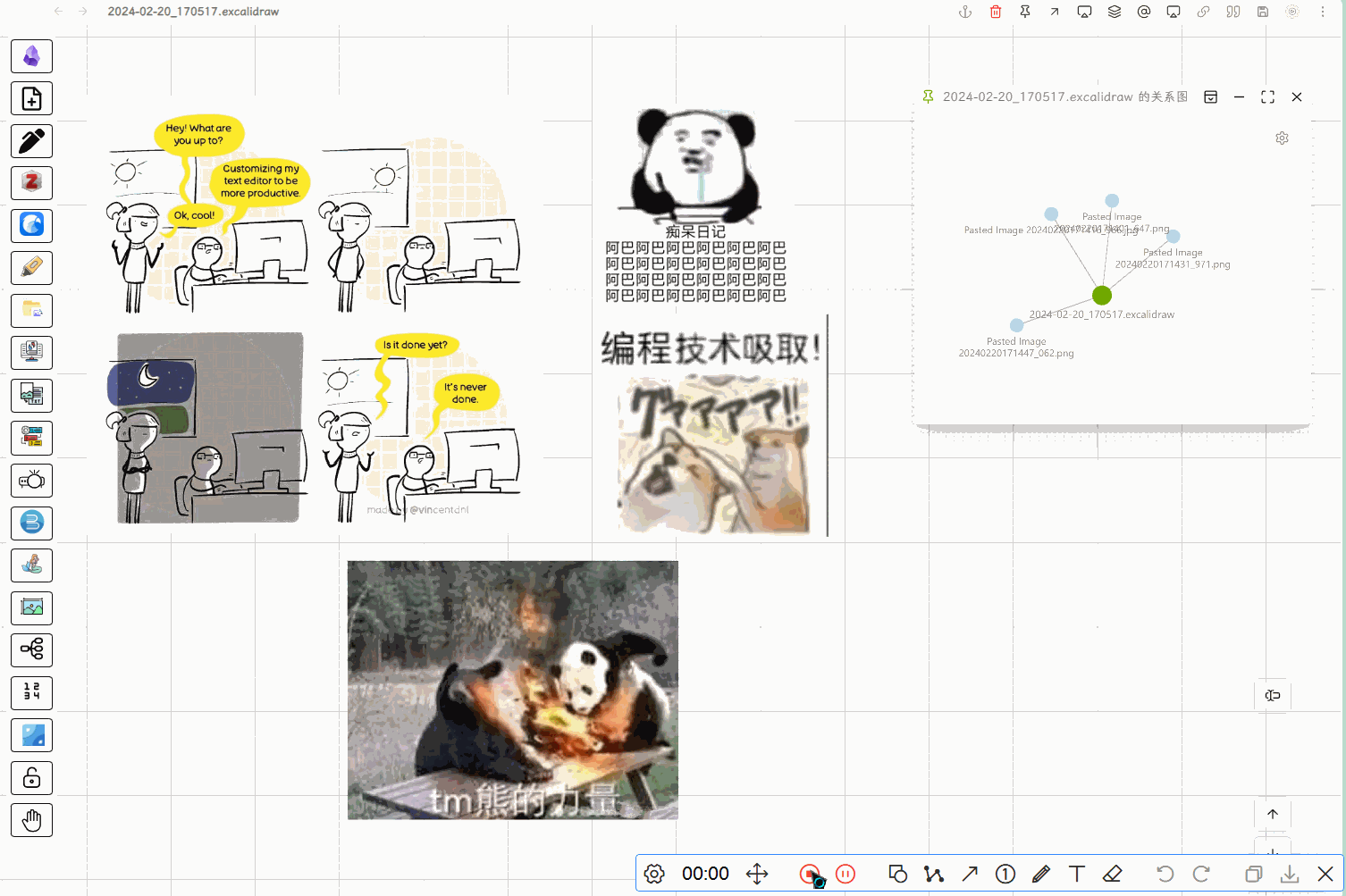Toggle the green pin on the graph panel

coord(928,96)
